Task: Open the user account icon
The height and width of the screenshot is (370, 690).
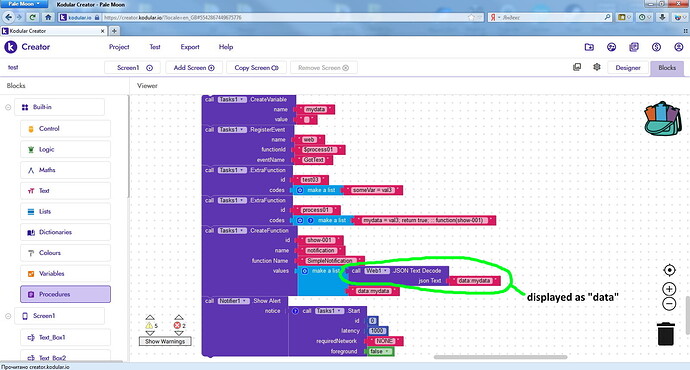Action: [x=679, y=47]
